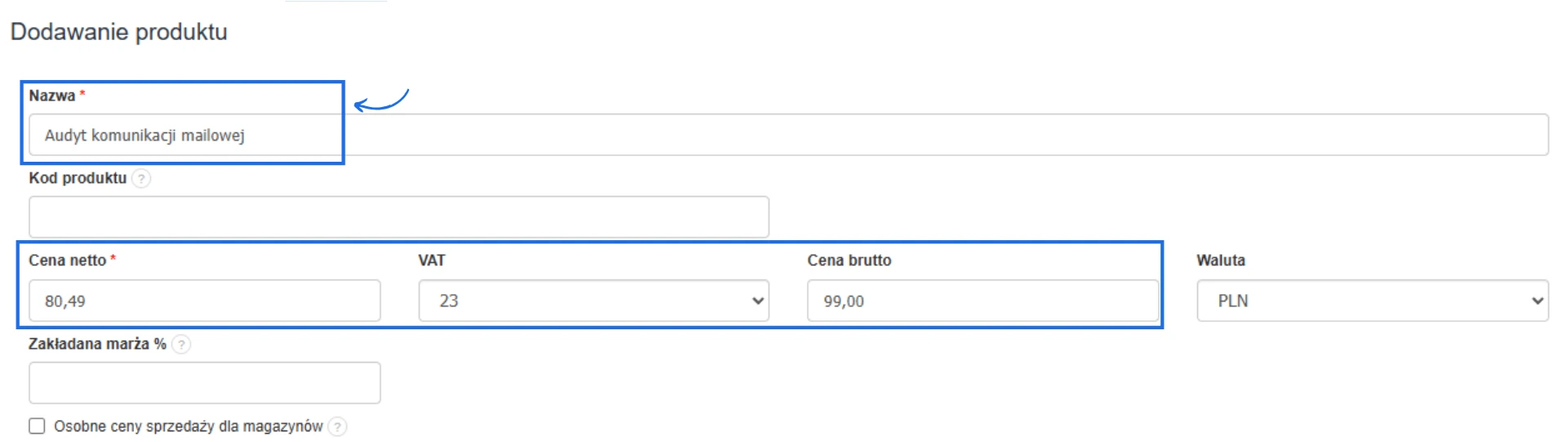The image size is (1568, 442).
Task: Click the Kod produktu label text
Action: click(x=78, y=178)
